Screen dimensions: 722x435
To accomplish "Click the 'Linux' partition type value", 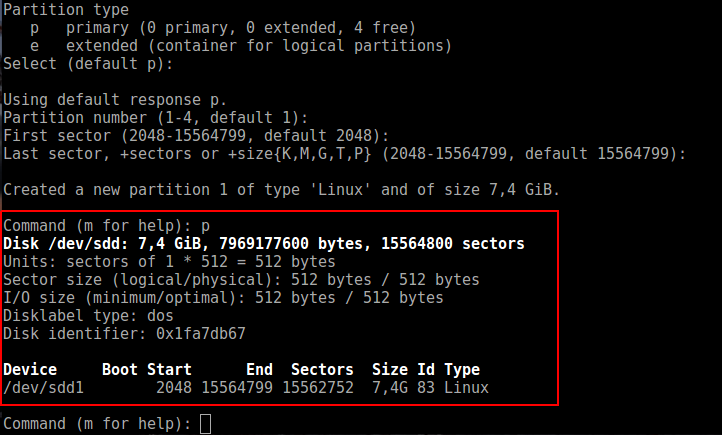I will (467, 387).
